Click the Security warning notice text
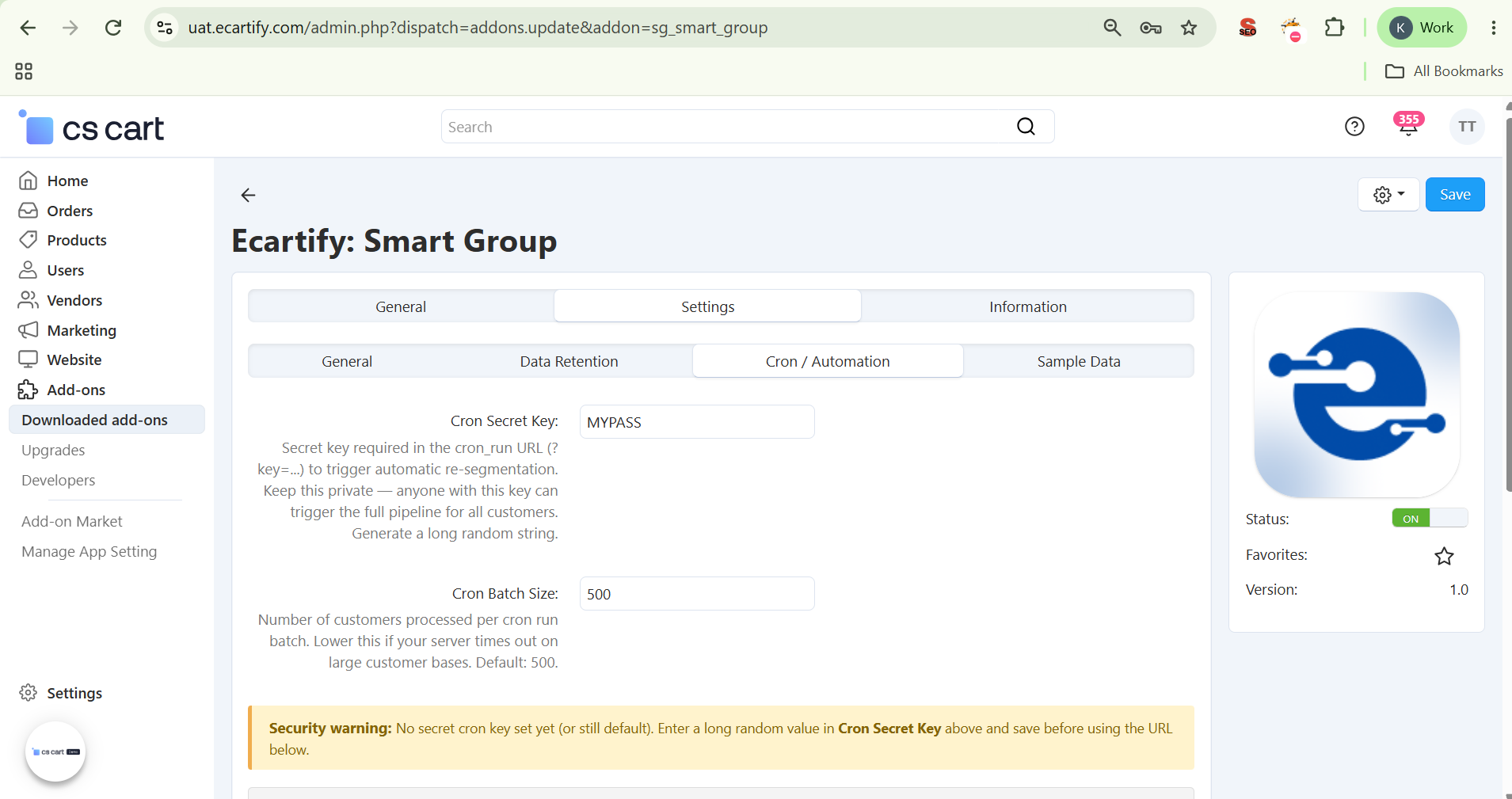The image size is (1512, 799). [x=721, y=738]
